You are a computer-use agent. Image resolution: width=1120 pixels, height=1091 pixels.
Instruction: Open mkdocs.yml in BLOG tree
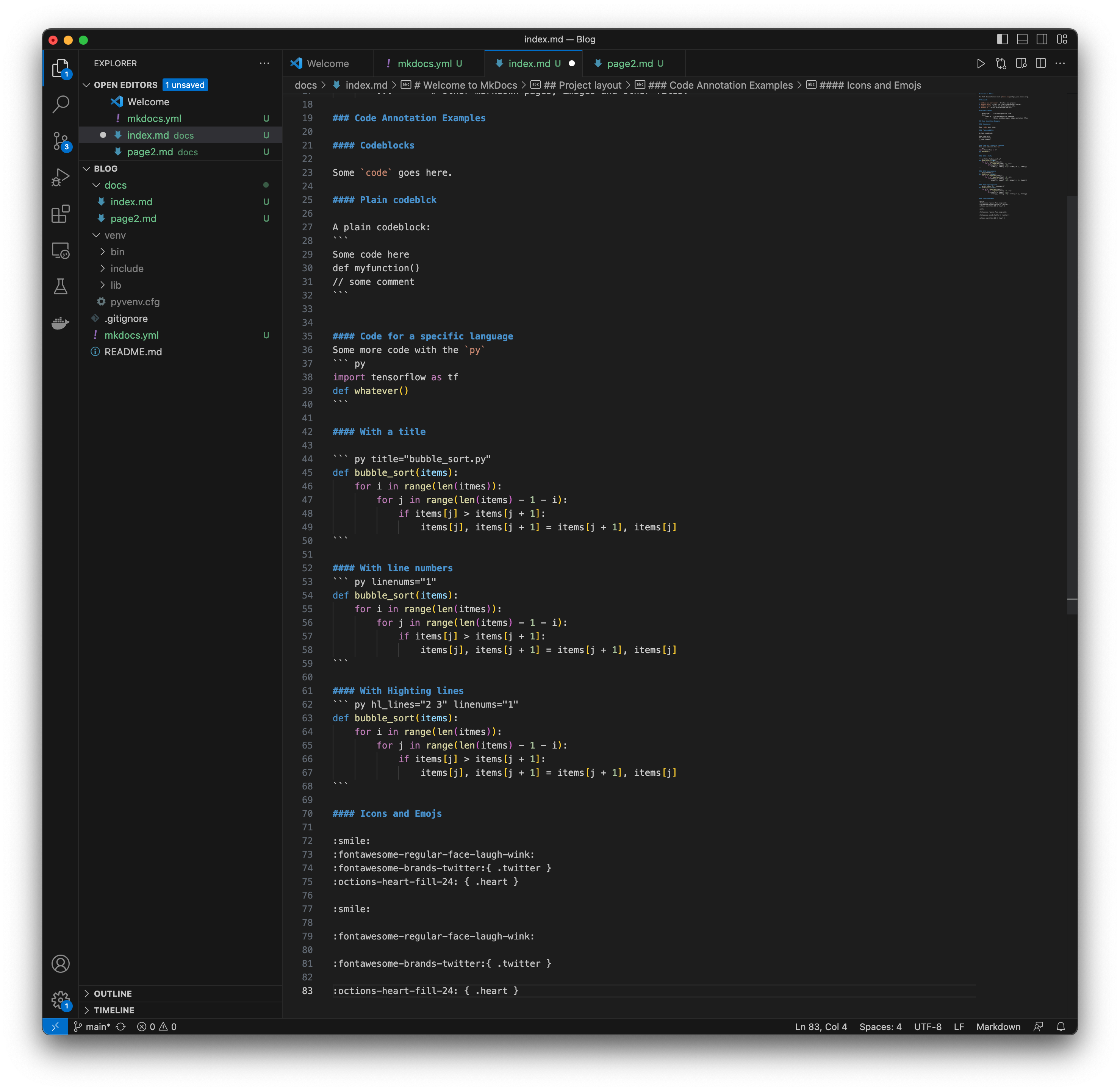(x=181, y=334)
